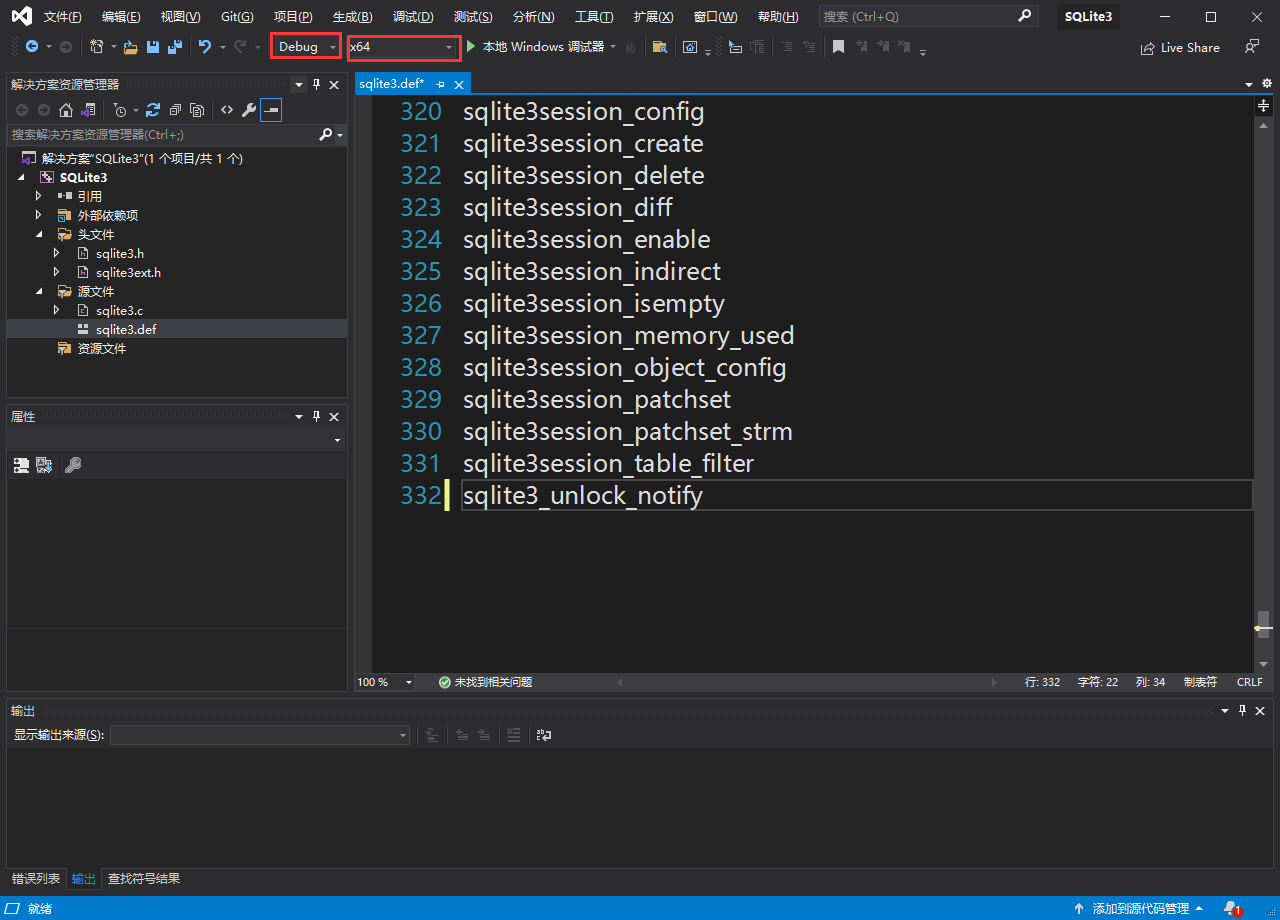
Task: Click the find in files folder icon
Action: coord(659,47)
